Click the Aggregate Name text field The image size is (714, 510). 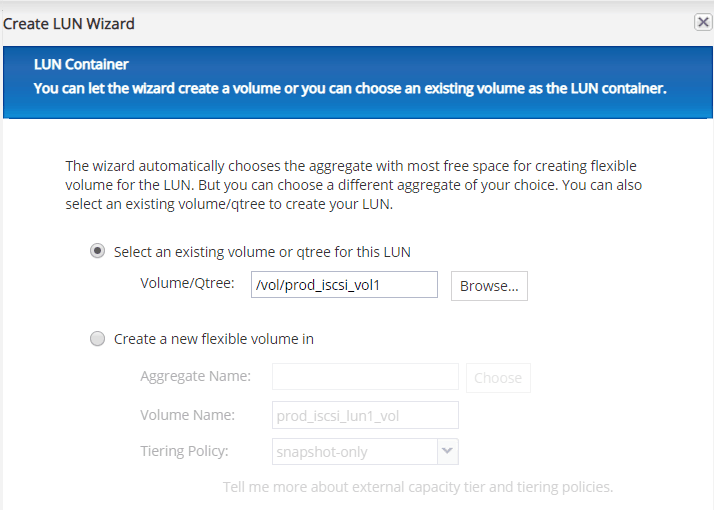tap(365, 377)
